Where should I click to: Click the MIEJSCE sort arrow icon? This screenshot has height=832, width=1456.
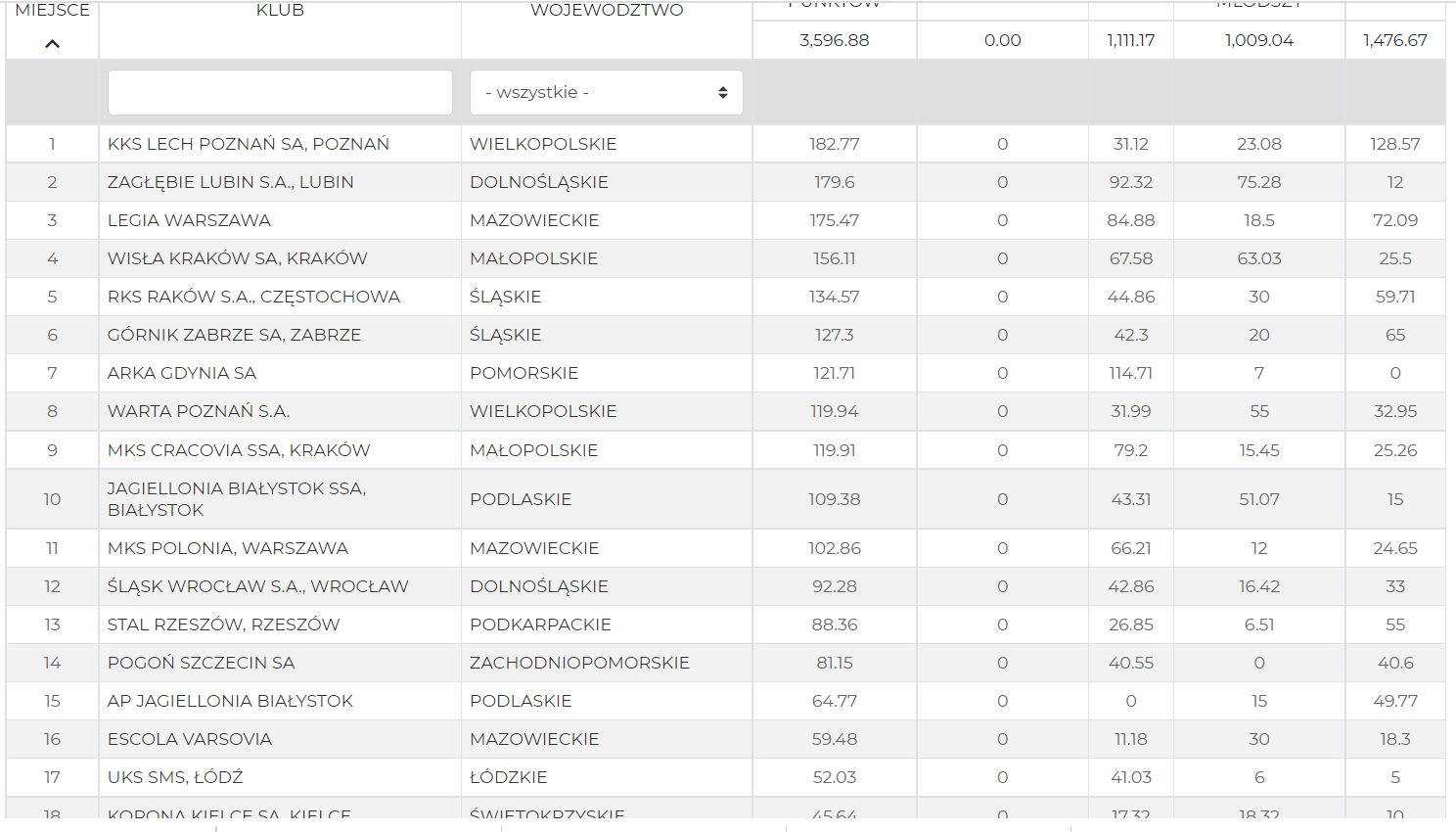(52, 44)
